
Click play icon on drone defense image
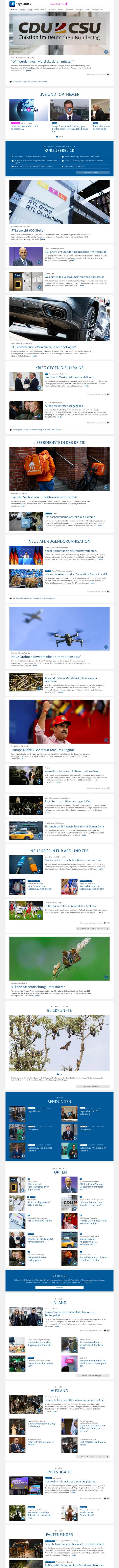[106, 647]
